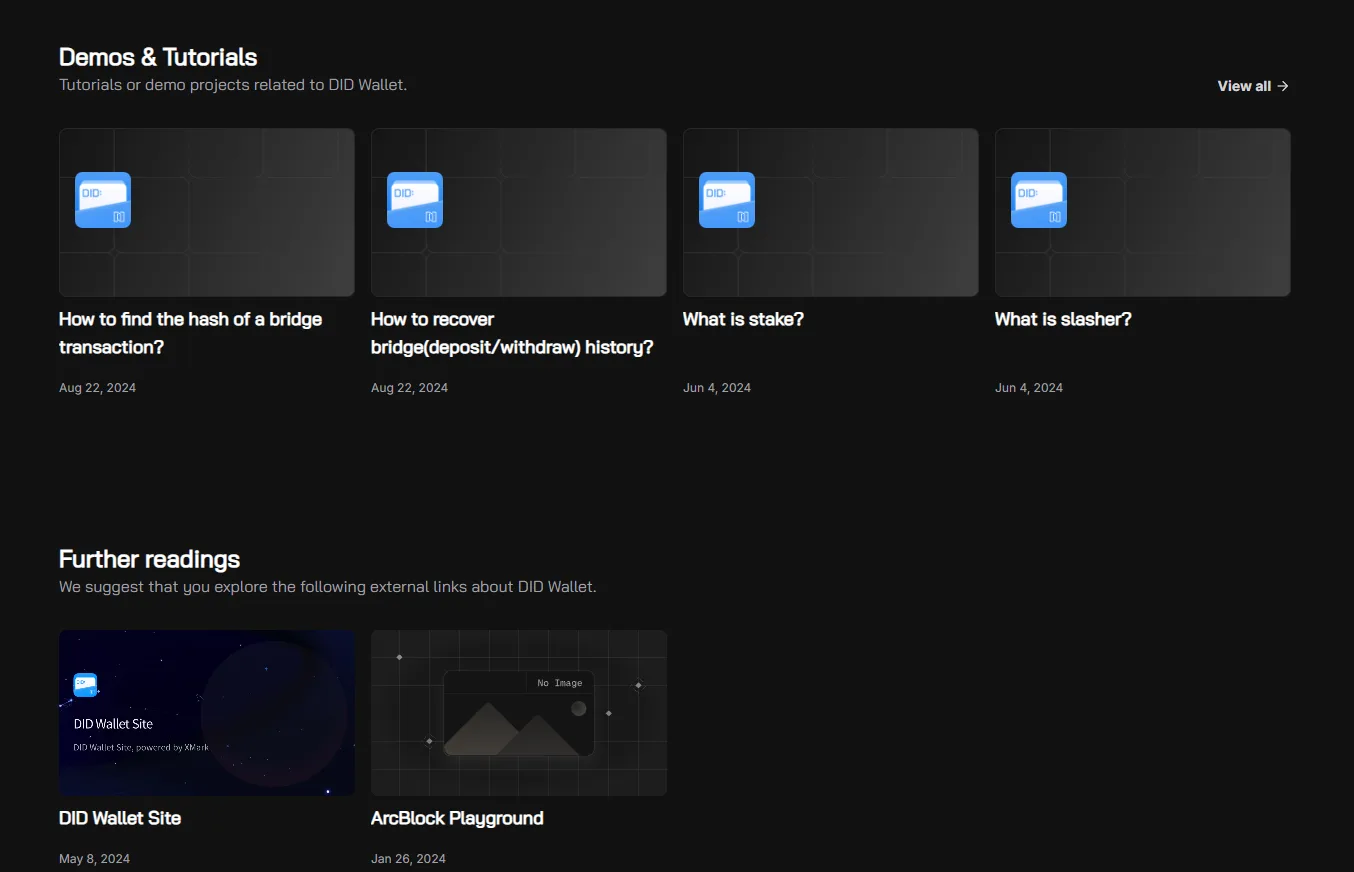The image size is (1354, 872).
Task: Open the "What is stake?" tutorial title
Action: coord(743,319)
